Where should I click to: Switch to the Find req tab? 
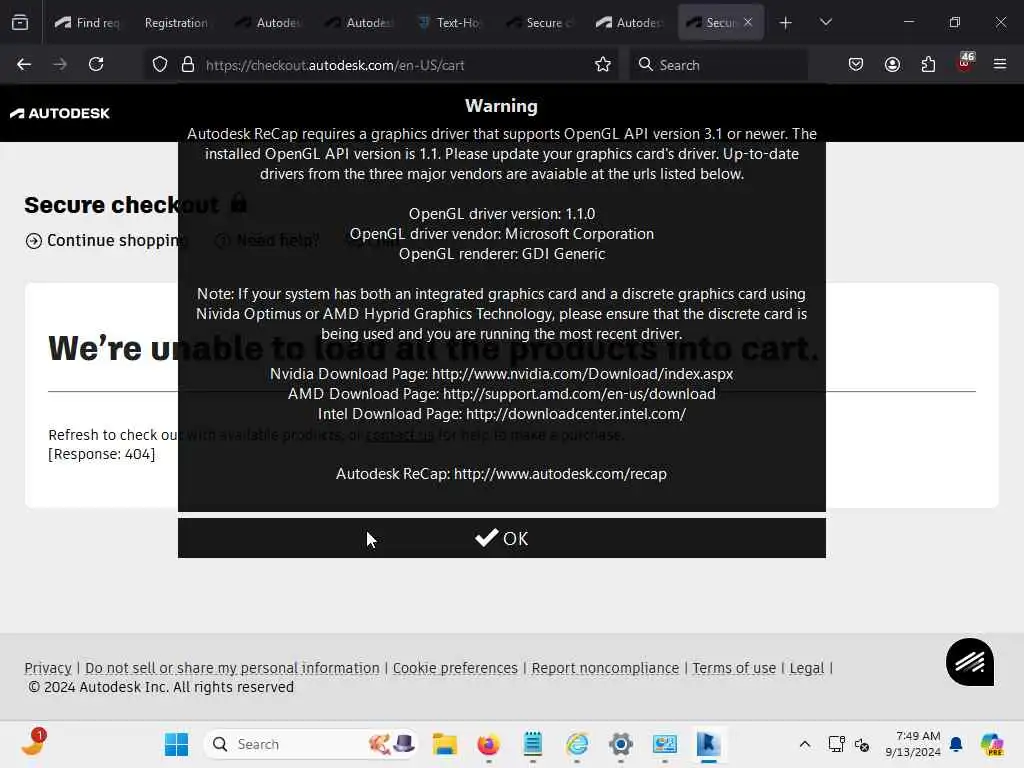[x=88, y=22]
